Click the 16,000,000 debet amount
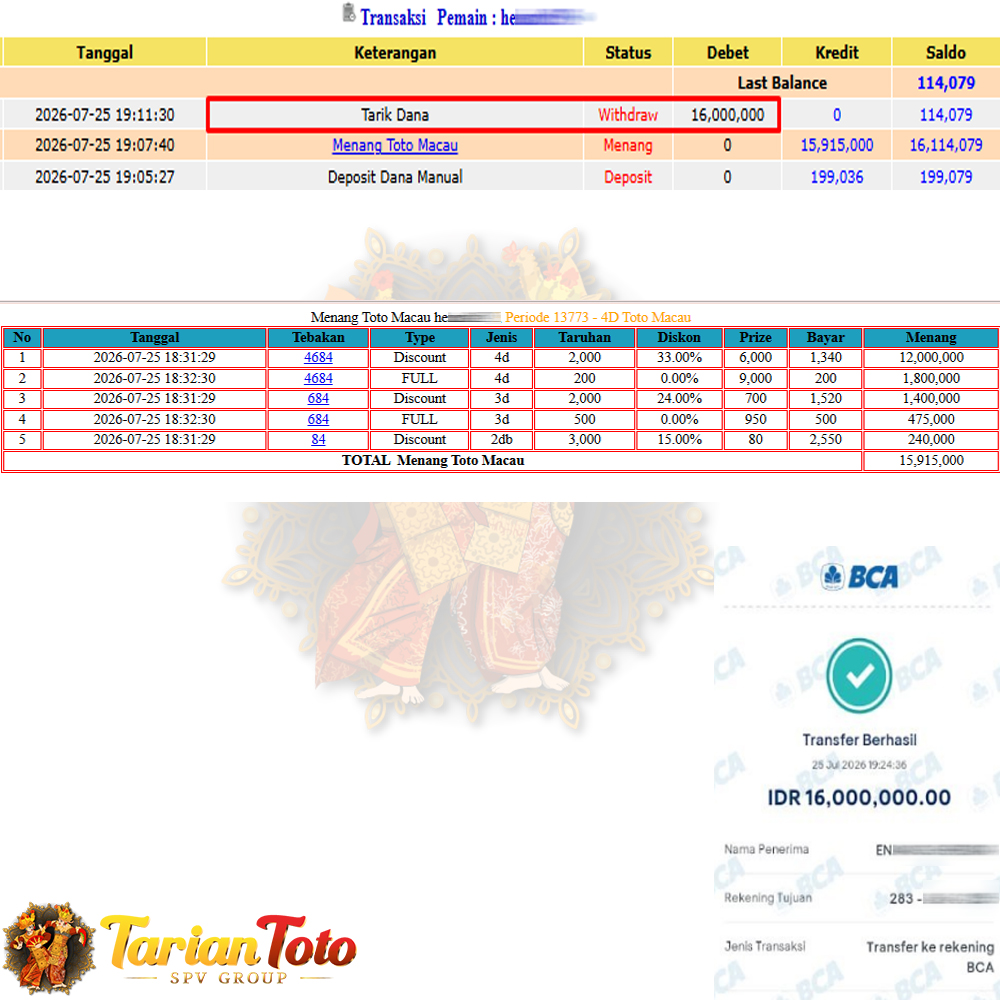Screen dimensions: 1000x1000 [x=728, y=115]
